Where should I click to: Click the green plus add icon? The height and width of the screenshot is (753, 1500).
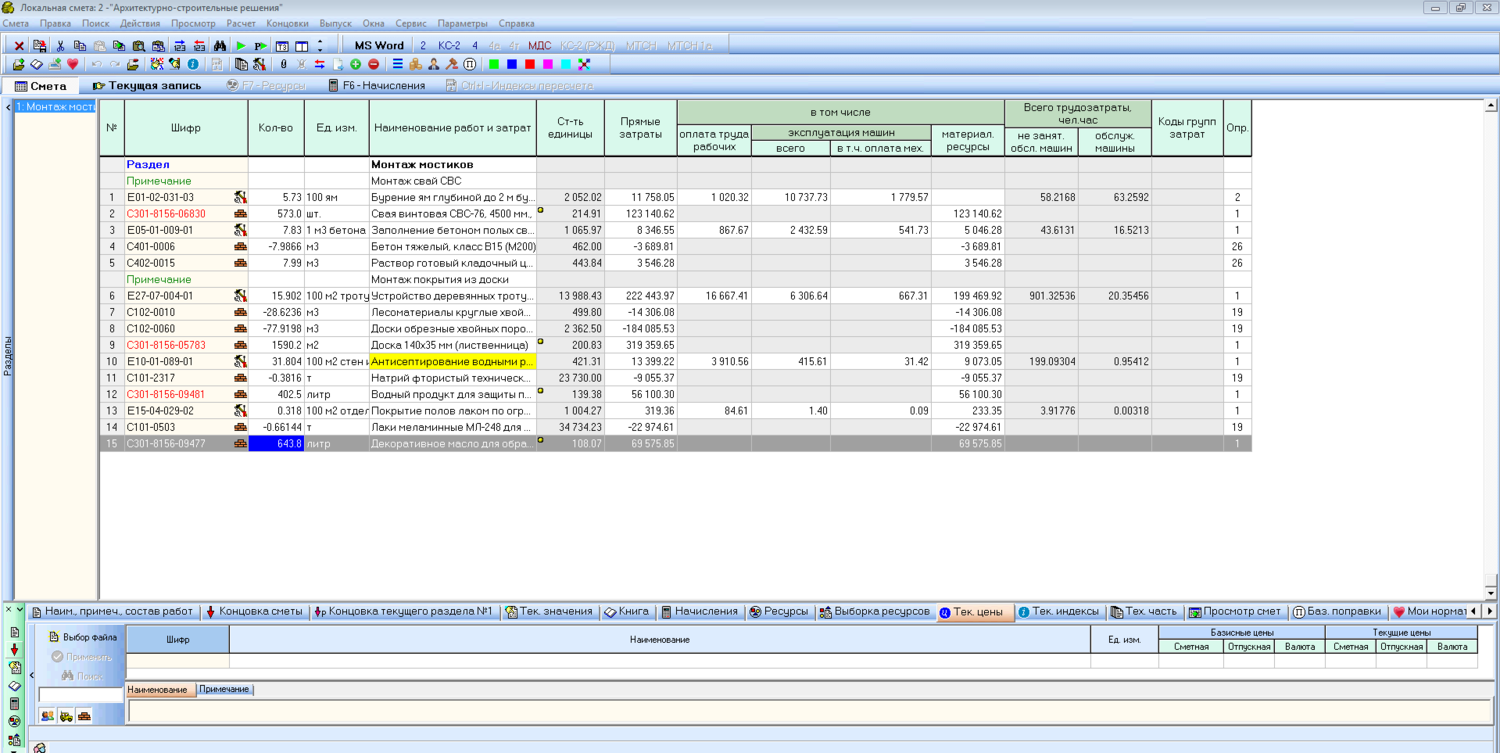[x=356, y=64]
